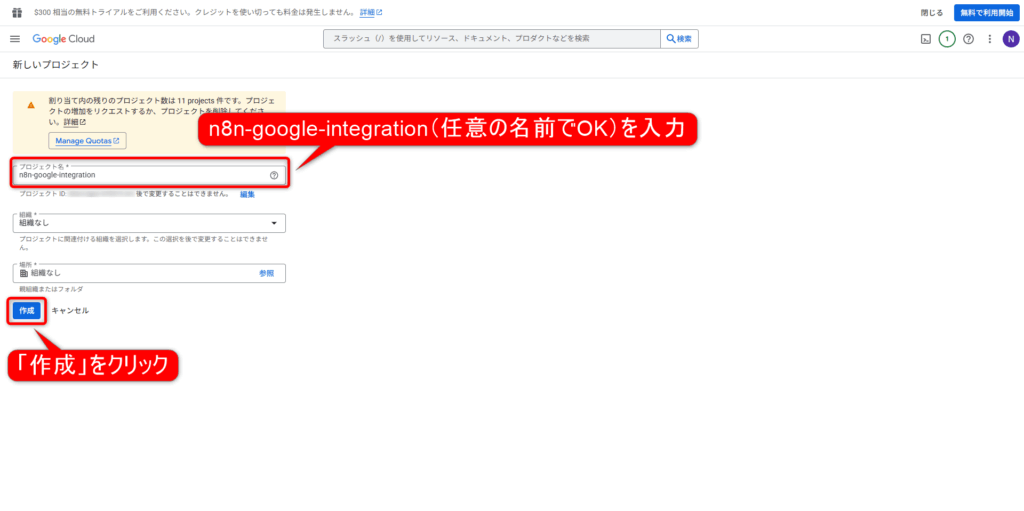This screenshot has width=1024, height=511.
Task: Dismiss the trial banner with 閉じる
Action: pos(931,12)
